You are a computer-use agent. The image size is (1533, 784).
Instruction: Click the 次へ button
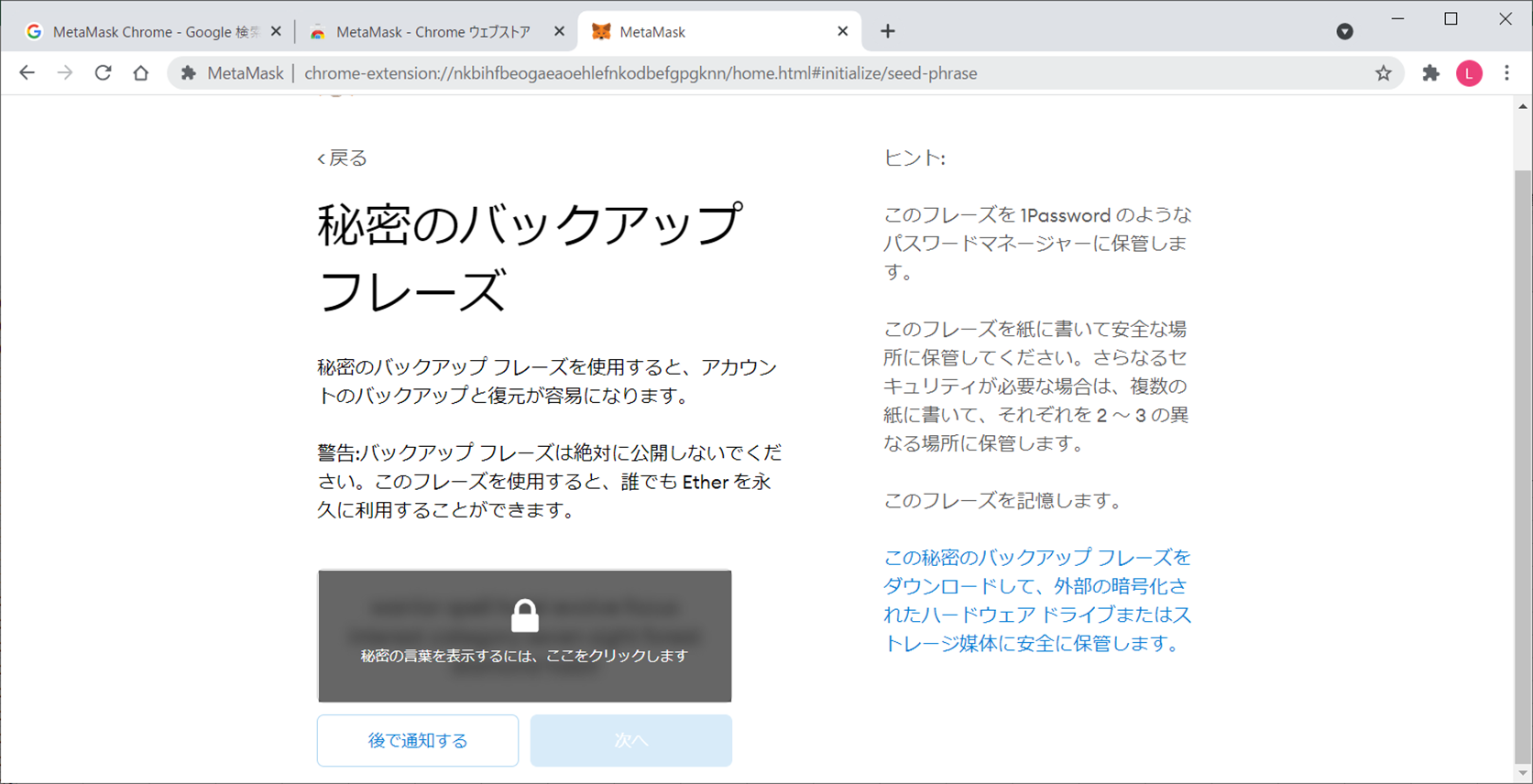(631, 740)
